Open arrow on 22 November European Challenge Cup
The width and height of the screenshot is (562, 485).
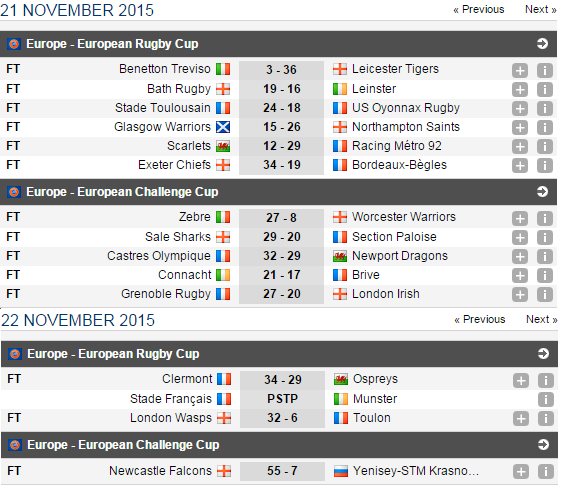[x=543, y=445]
